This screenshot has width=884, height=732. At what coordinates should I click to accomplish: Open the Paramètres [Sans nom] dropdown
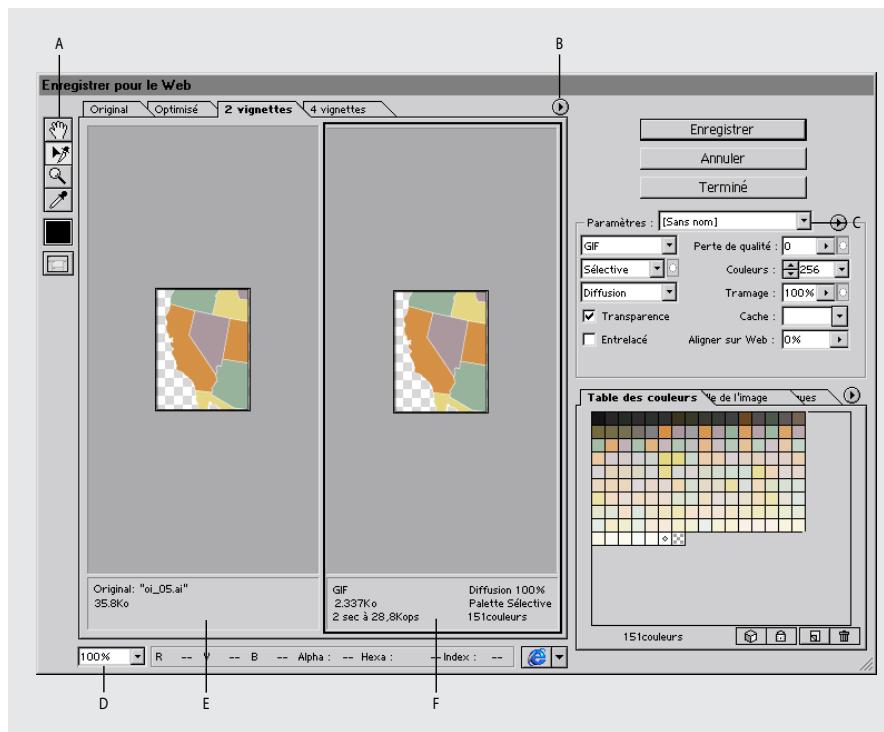[735, 221]
